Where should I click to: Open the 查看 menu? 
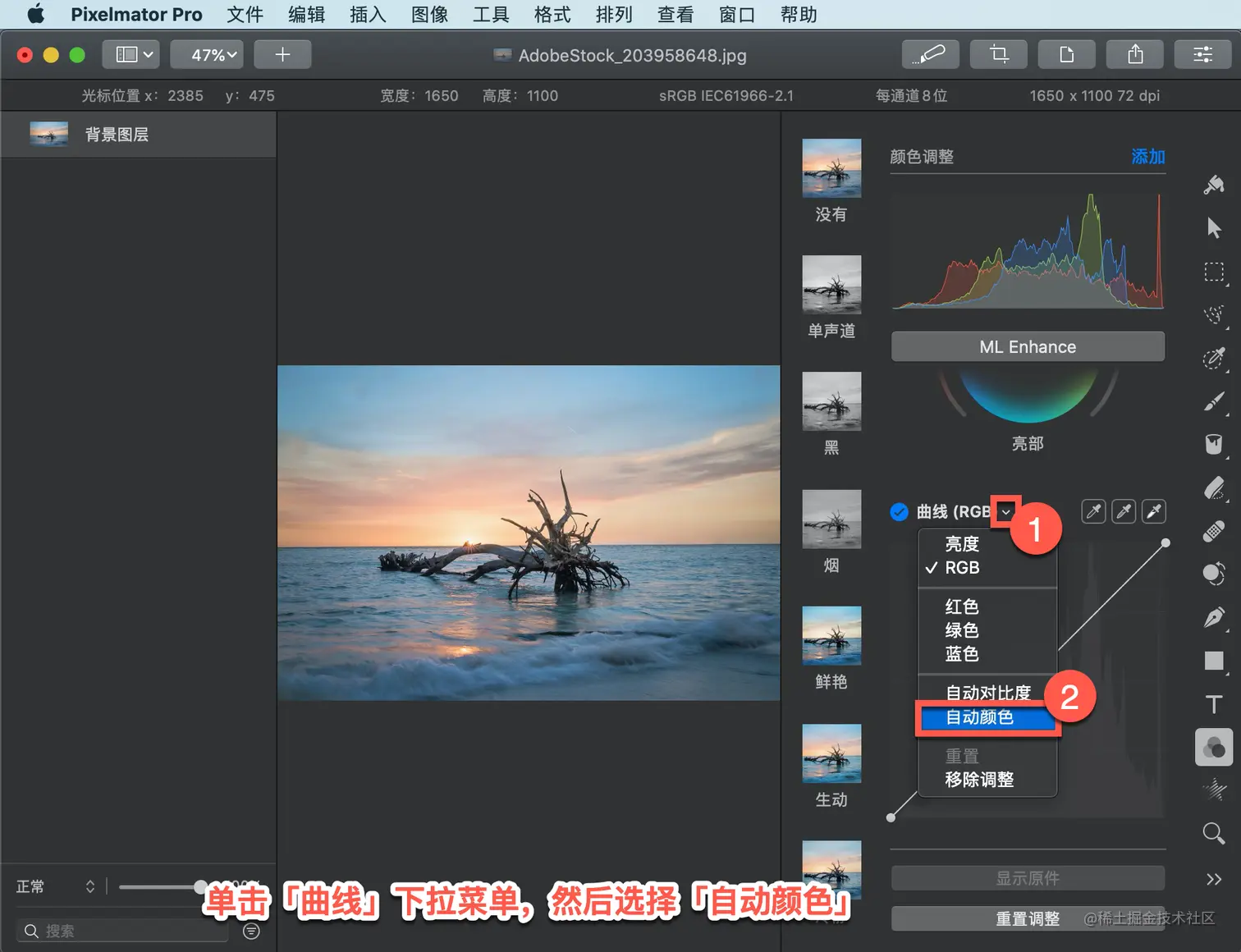(x=675, y=14)
